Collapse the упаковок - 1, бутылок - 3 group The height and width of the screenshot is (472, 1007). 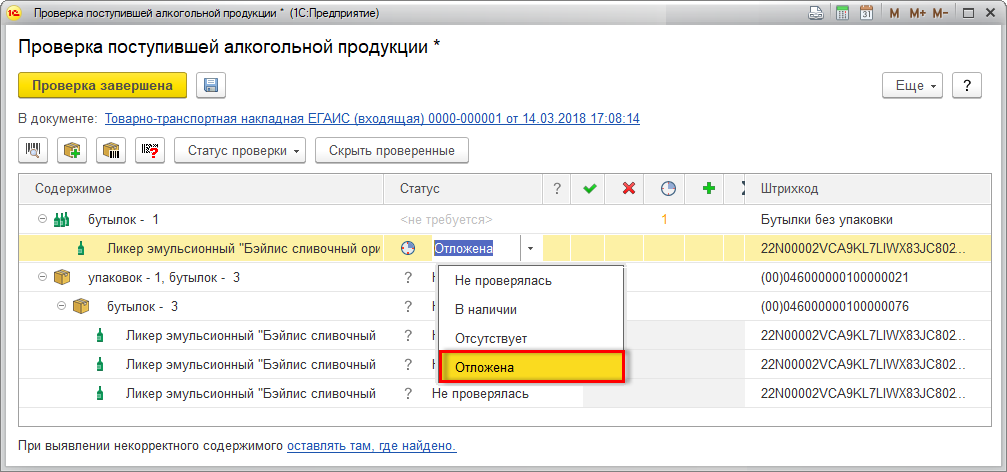pyautogui.click(x=42, y=277)
